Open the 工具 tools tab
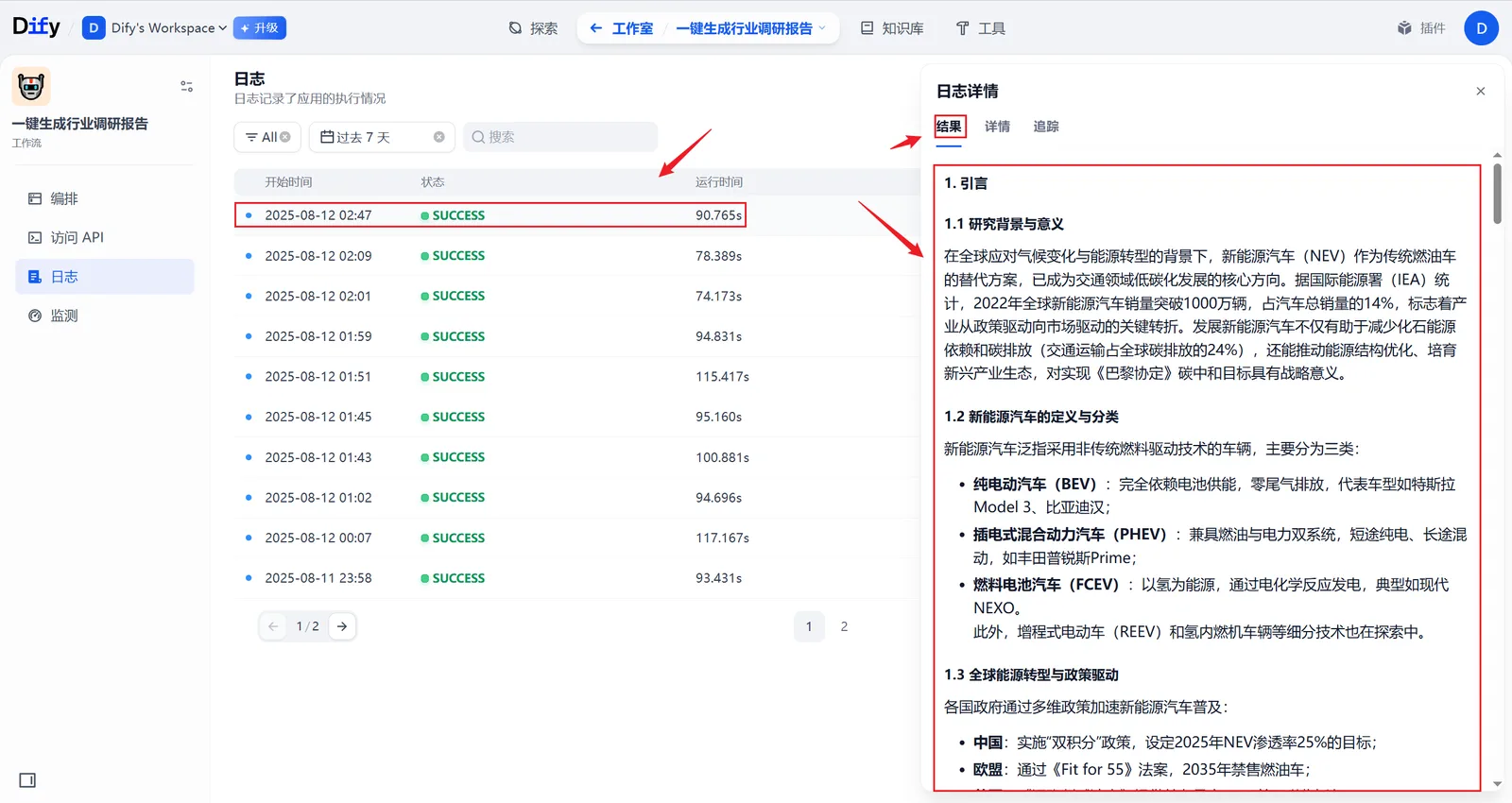 pos(981,28)
